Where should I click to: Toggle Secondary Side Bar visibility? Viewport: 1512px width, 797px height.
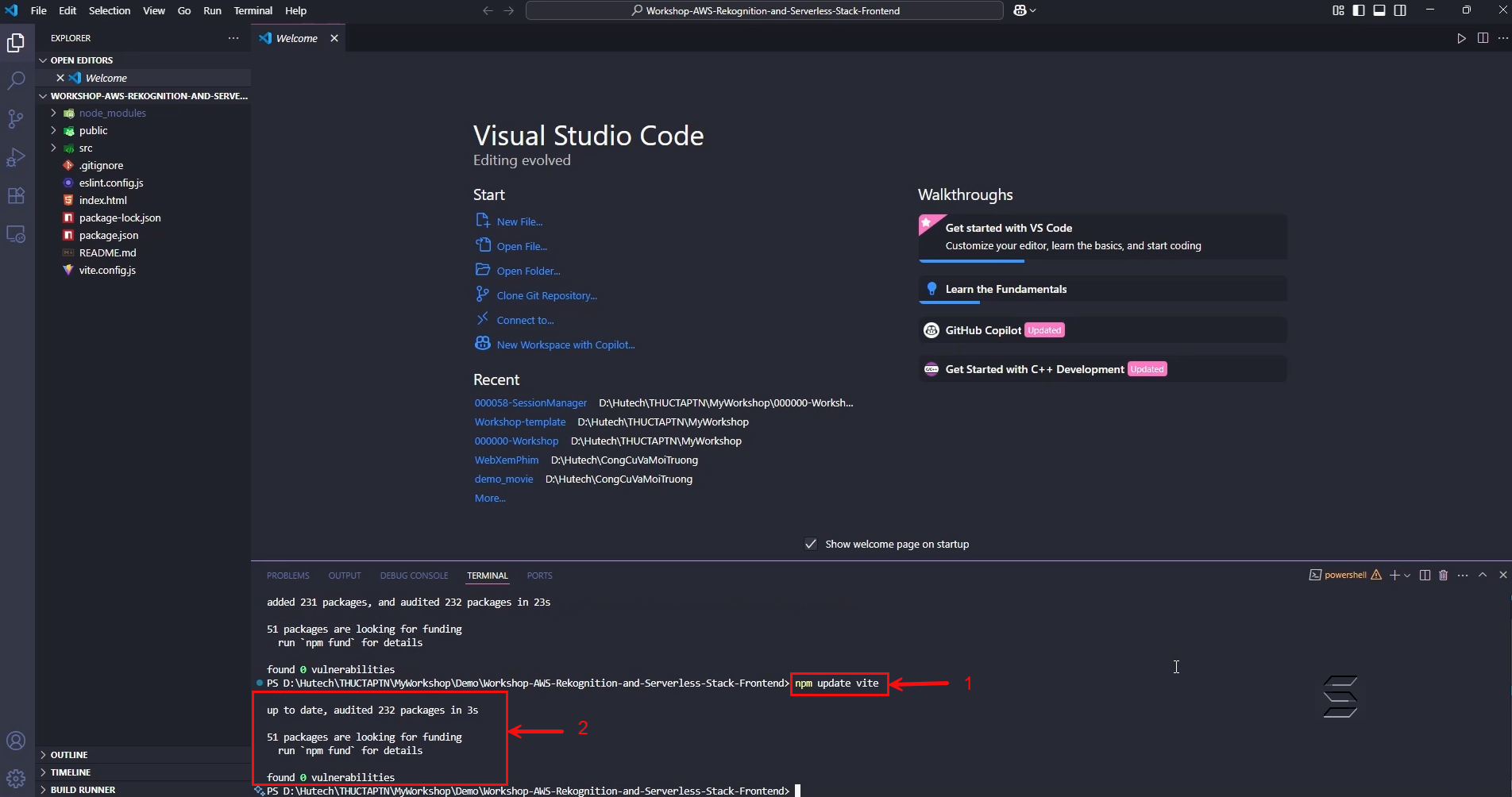pos(1400,10)
